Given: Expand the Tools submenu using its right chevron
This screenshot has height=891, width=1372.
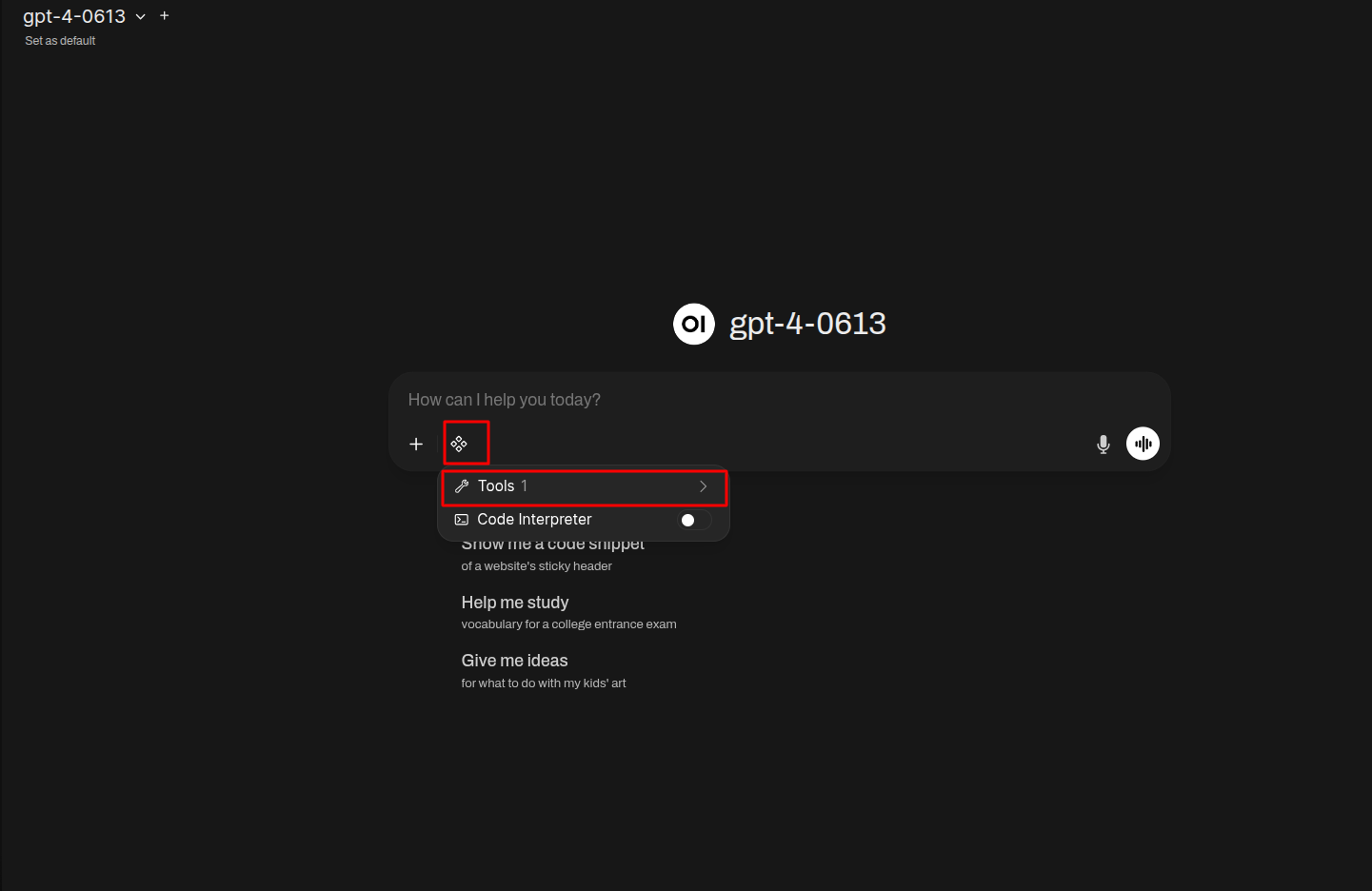Looking at the screenshot, I should (703, 486).
